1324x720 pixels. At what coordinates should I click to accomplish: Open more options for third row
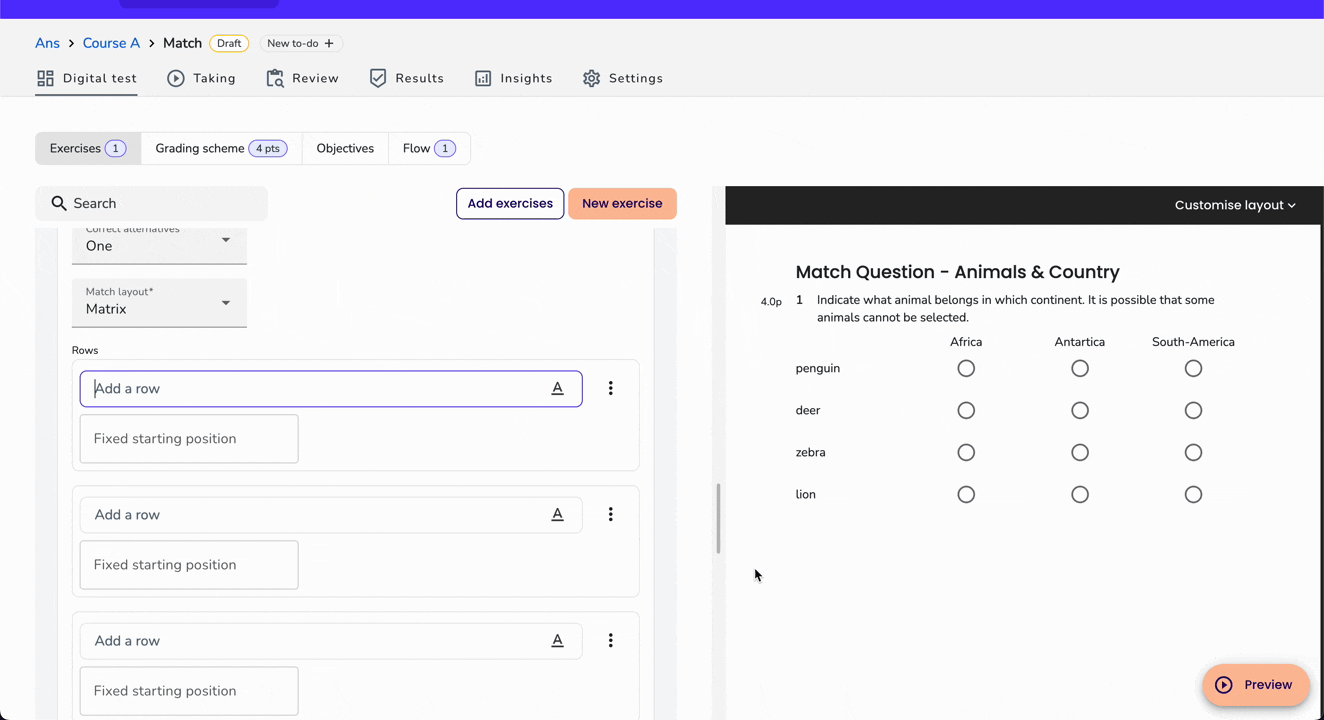coord(611,640)
